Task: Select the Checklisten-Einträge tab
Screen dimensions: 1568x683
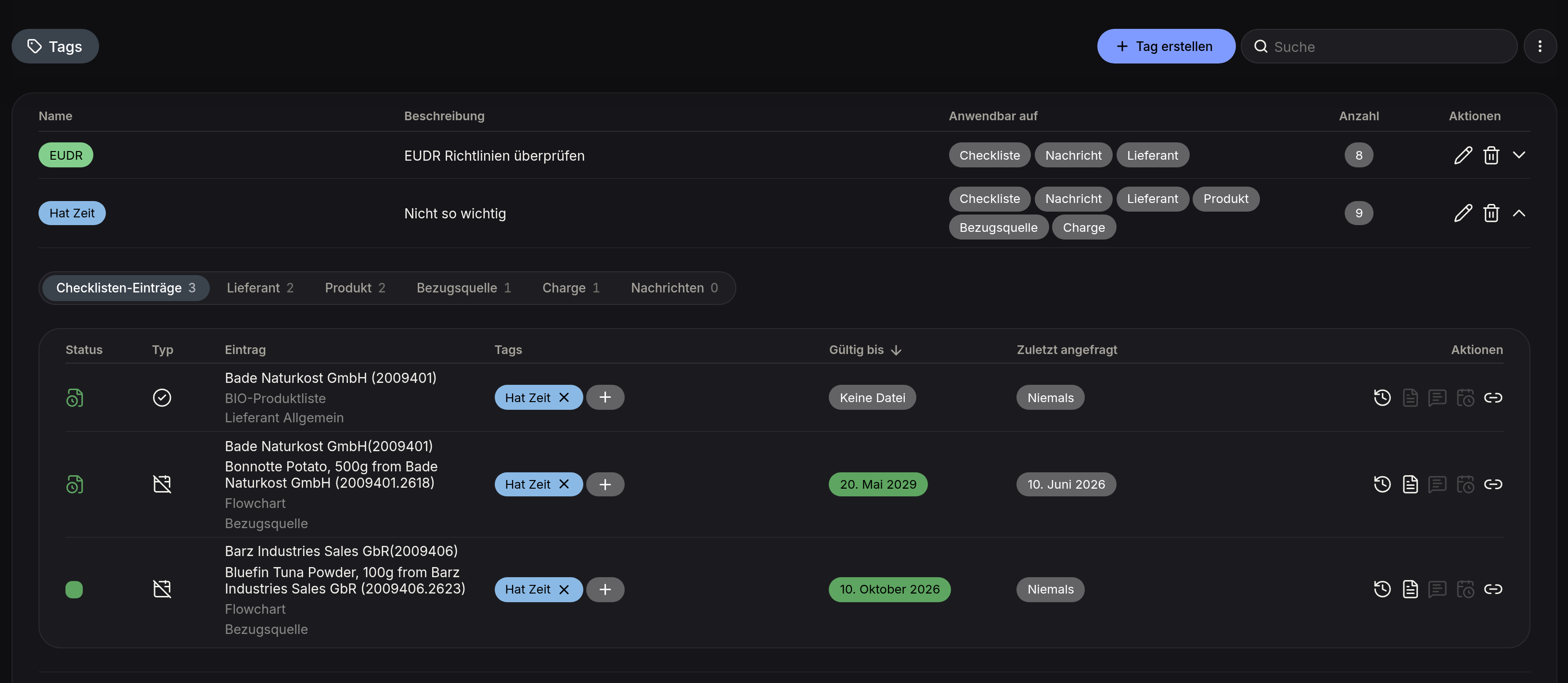Action: [x=126, y=288]
